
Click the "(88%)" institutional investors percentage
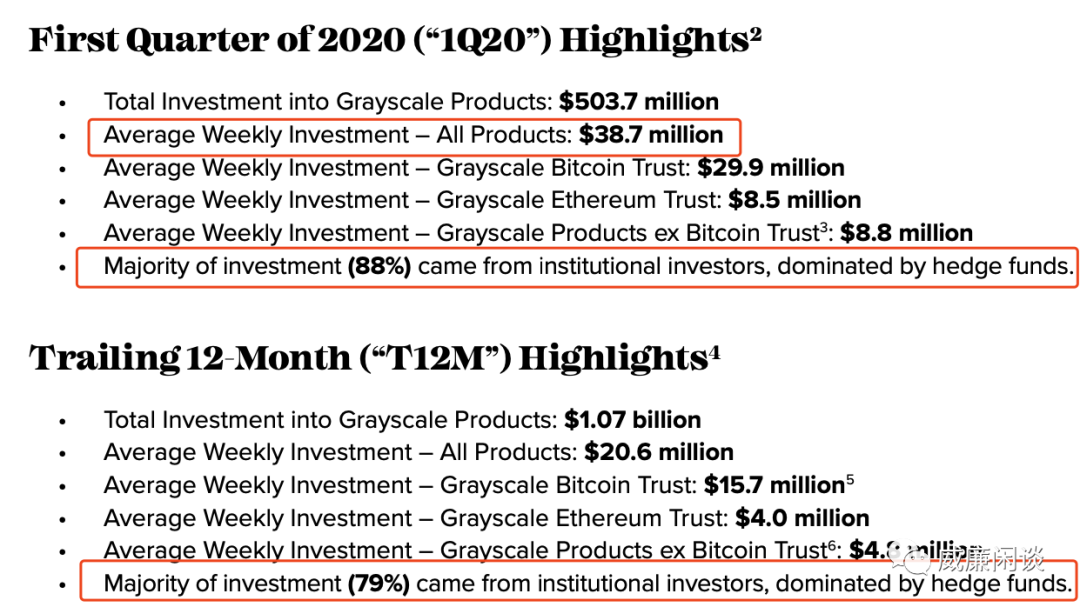tap(379, 267)
